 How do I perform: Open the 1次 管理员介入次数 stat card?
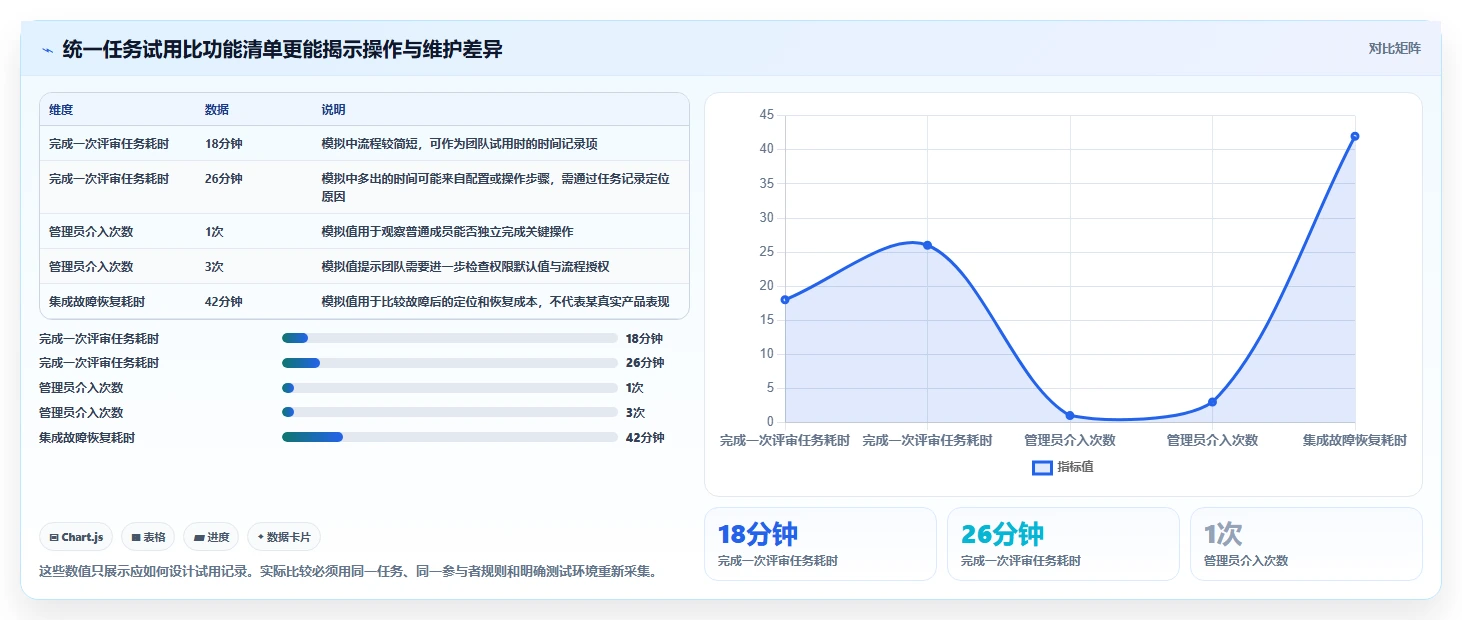click(x=1306, y=544)
